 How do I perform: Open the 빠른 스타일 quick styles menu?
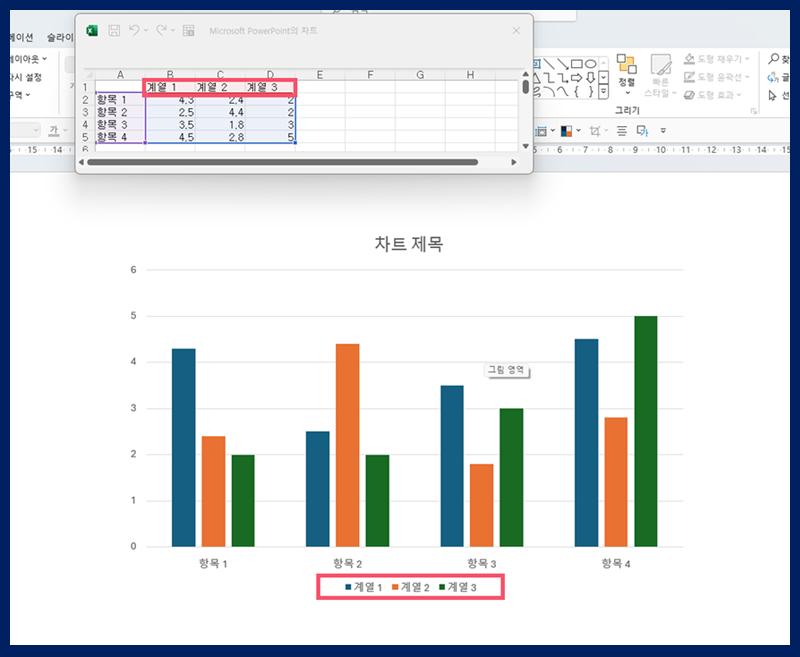point(661,75)
